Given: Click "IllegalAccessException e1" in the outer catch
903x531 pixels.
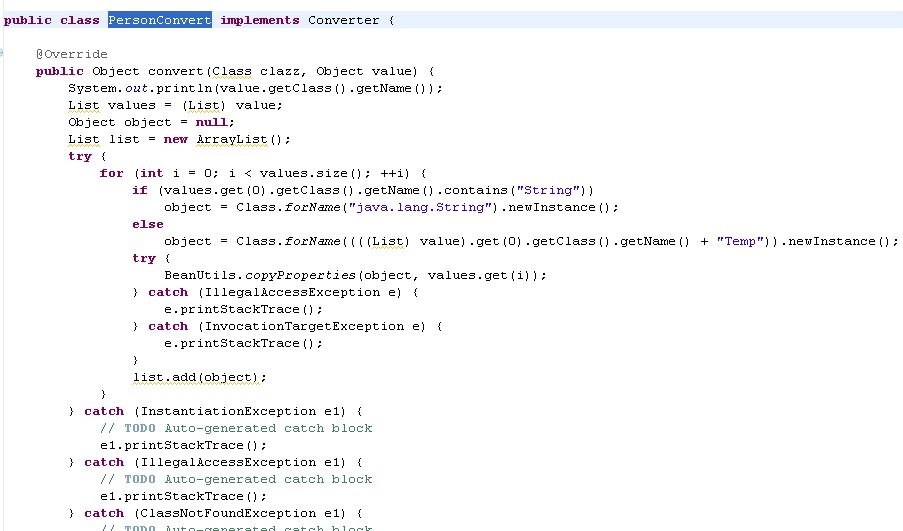Looking at the screenshot, I should pos(238,462).
